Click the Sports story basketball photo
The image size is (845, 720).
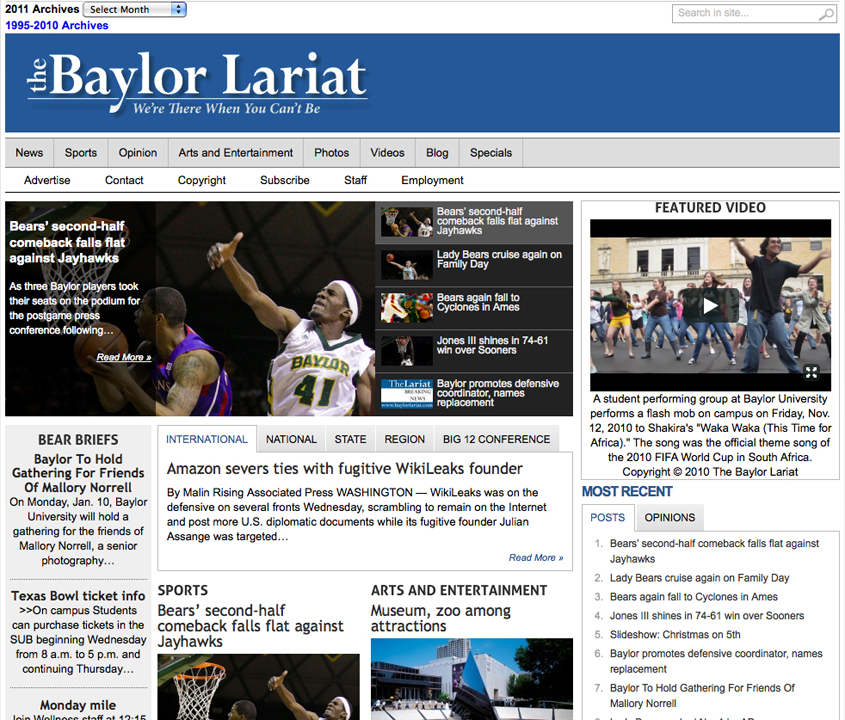pyautogui.click(x=259, y=687)
